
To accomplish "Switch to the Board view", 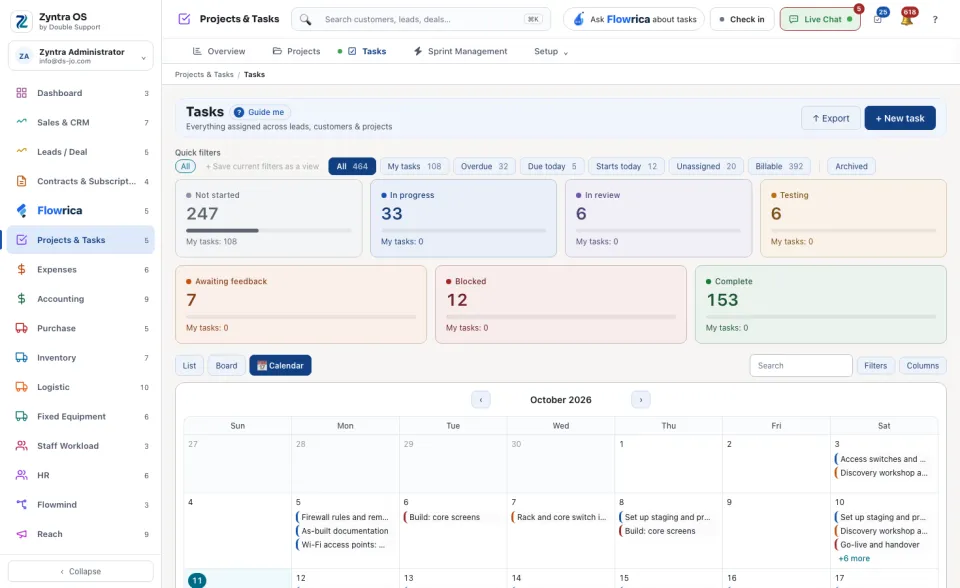I will 226,366.
